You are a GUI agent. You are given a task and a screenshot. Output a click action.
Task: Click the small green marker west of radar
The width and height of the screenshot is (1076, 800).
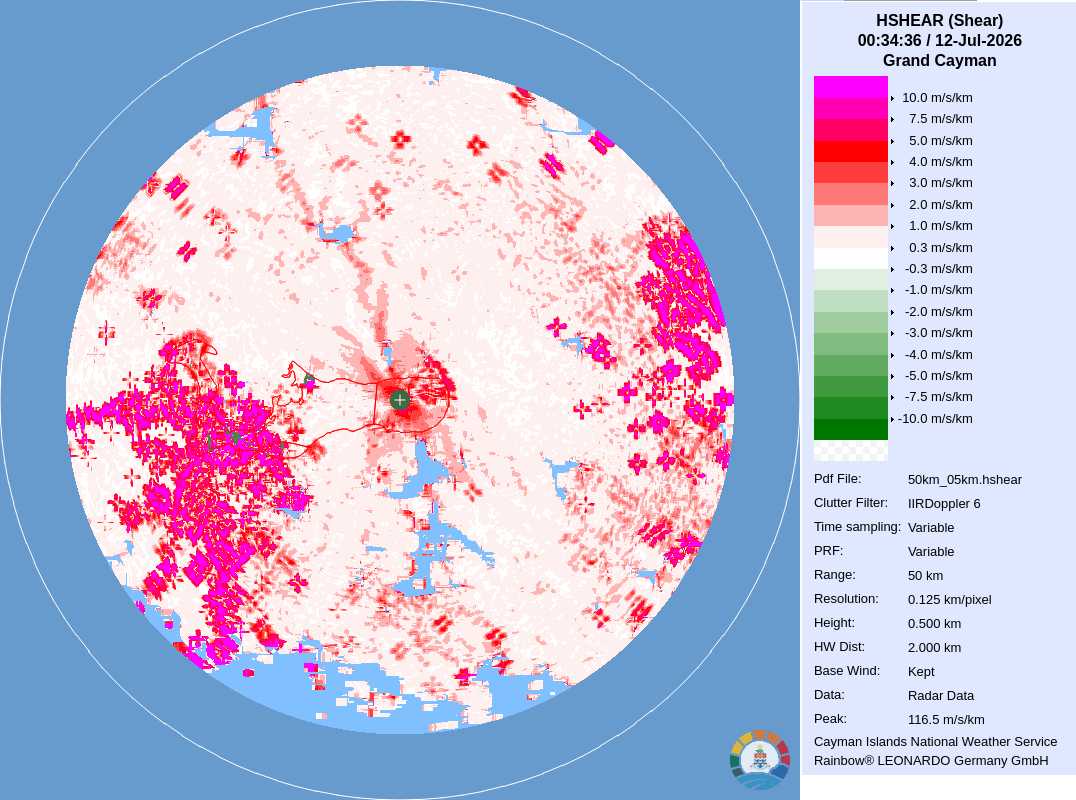(x=309, y=379)
